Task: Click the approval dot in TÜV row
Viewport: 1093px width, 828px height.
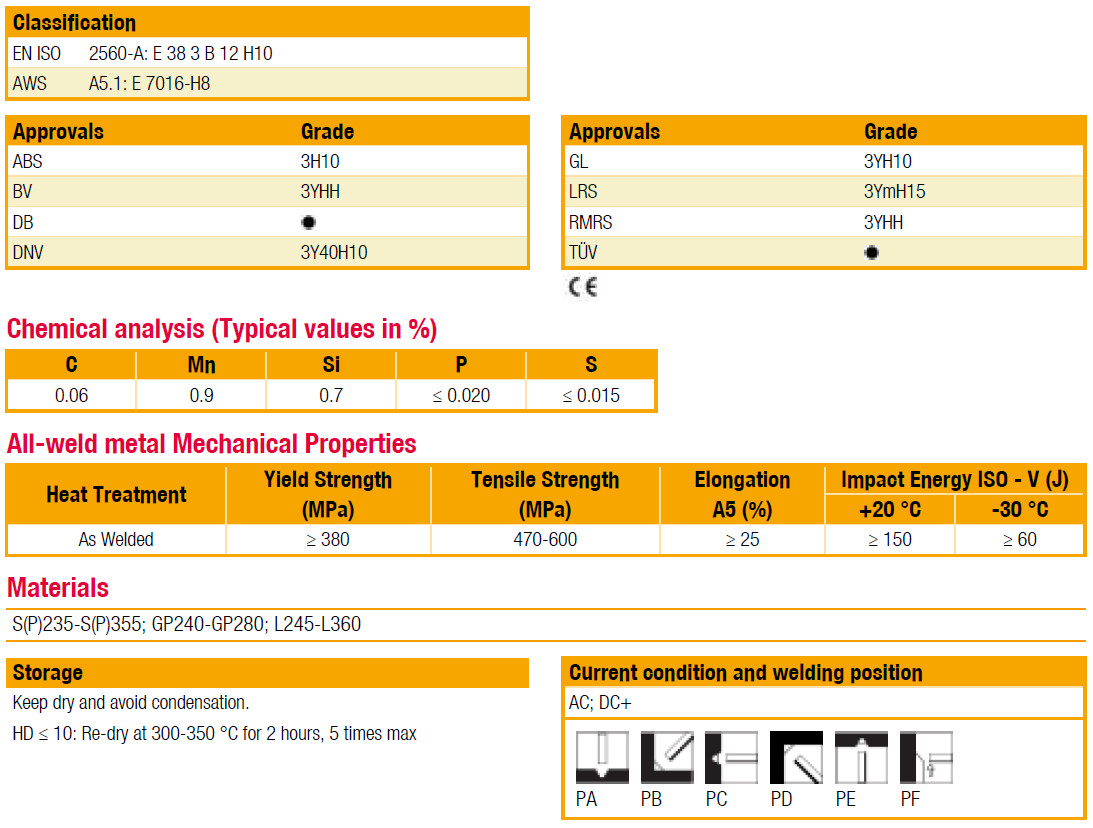Action: click(871, 253)
